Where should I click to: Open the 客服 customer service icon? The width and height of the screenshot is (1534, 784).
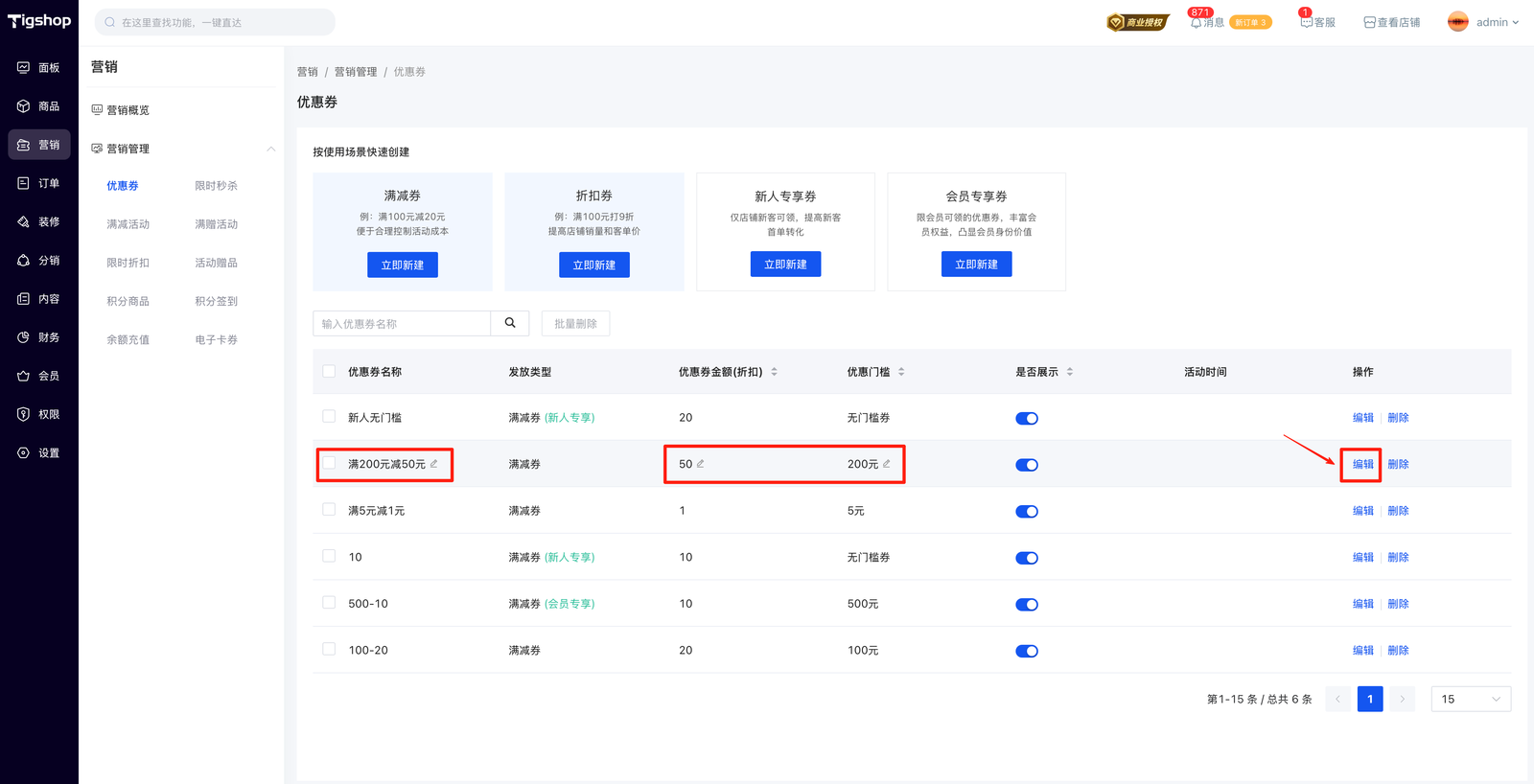pyautogui.click(x=1306, y=22)
